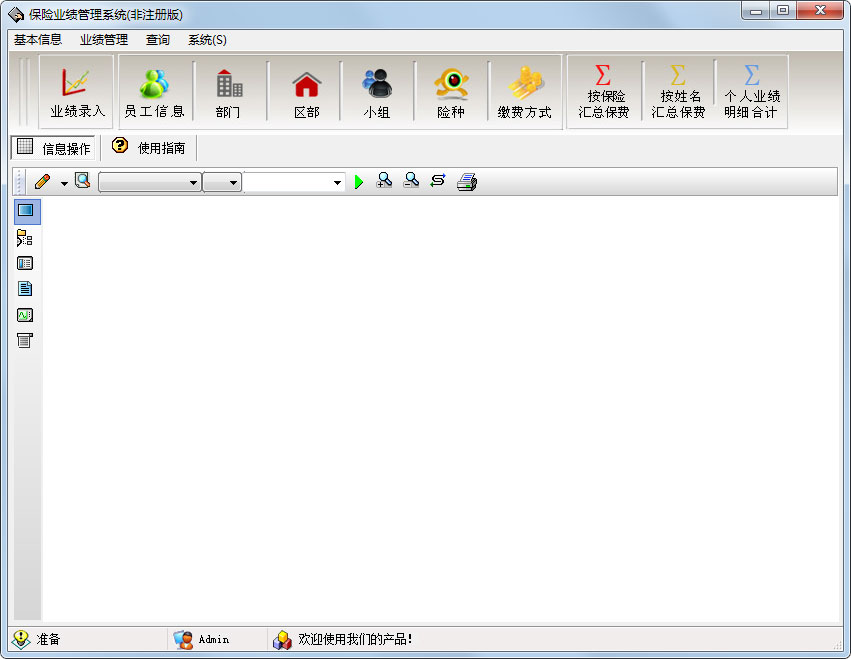Close the 保险业绩管理系统 window
The height and width of the screenshot is (659, 851).
(820, 10)
